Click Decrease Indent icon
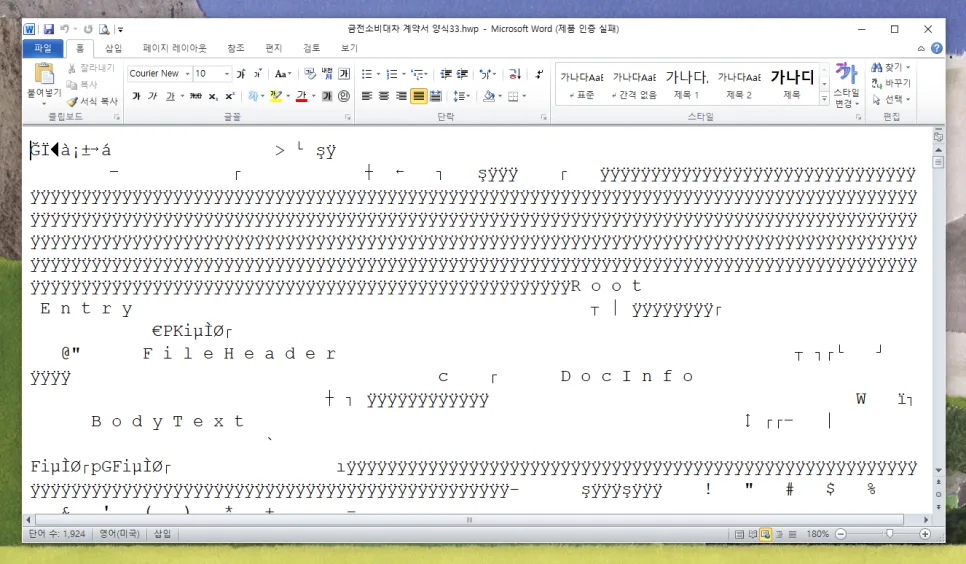Viewport: 966px width, 564px height. coord(445,74)
